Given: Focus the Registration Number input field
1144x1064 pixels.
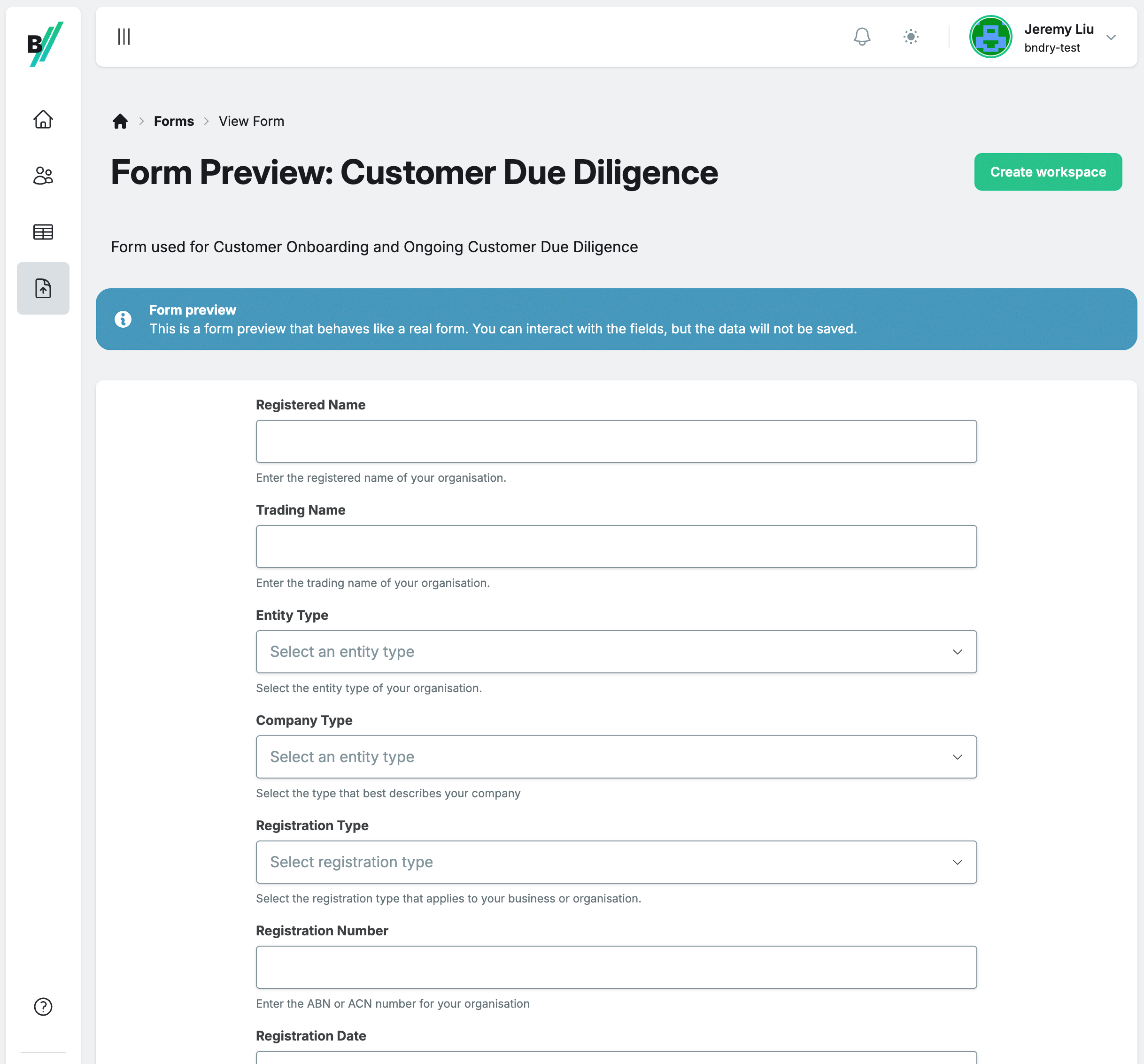Looking at the screenshot, I should (x=616, y=967).
